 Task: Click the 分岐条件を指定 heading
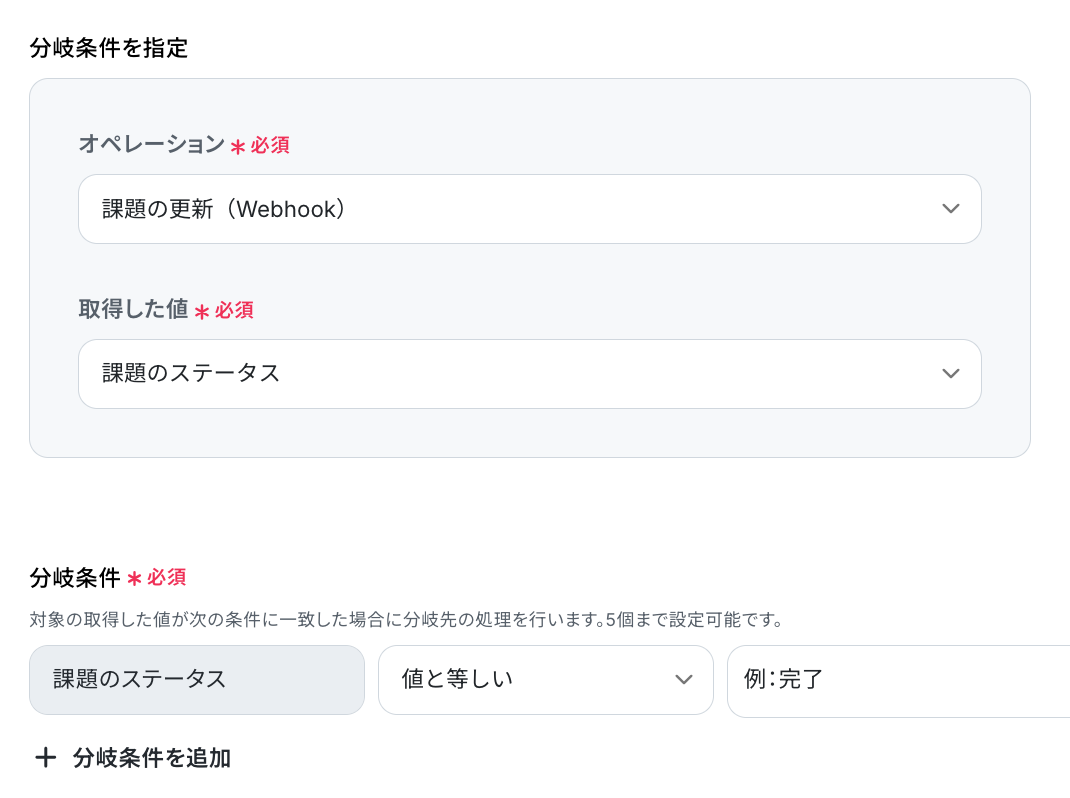[x=109, y=48]
